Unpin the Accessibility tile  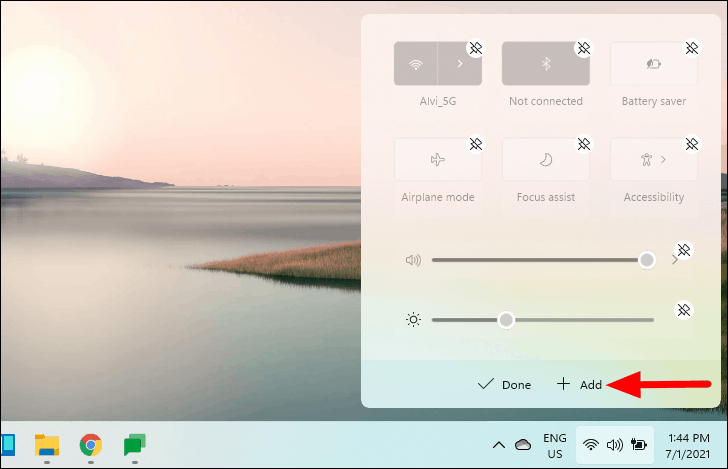tap(692, 144)
